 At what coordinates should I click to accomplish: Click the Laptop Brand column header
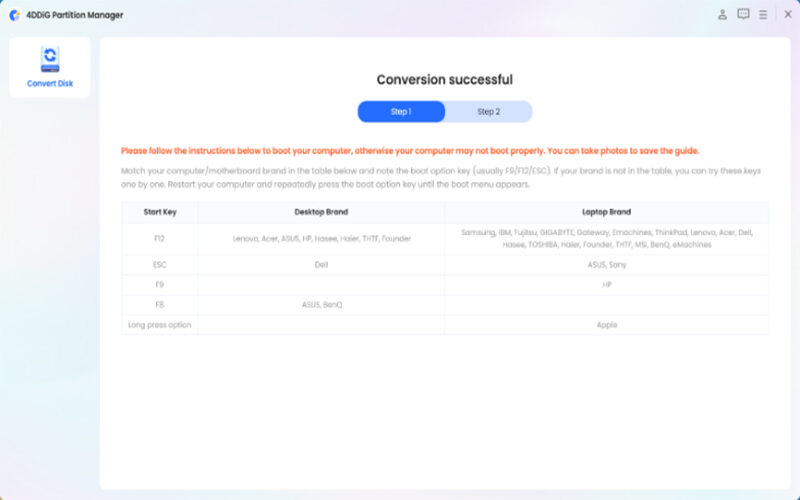tap(606, 212)
